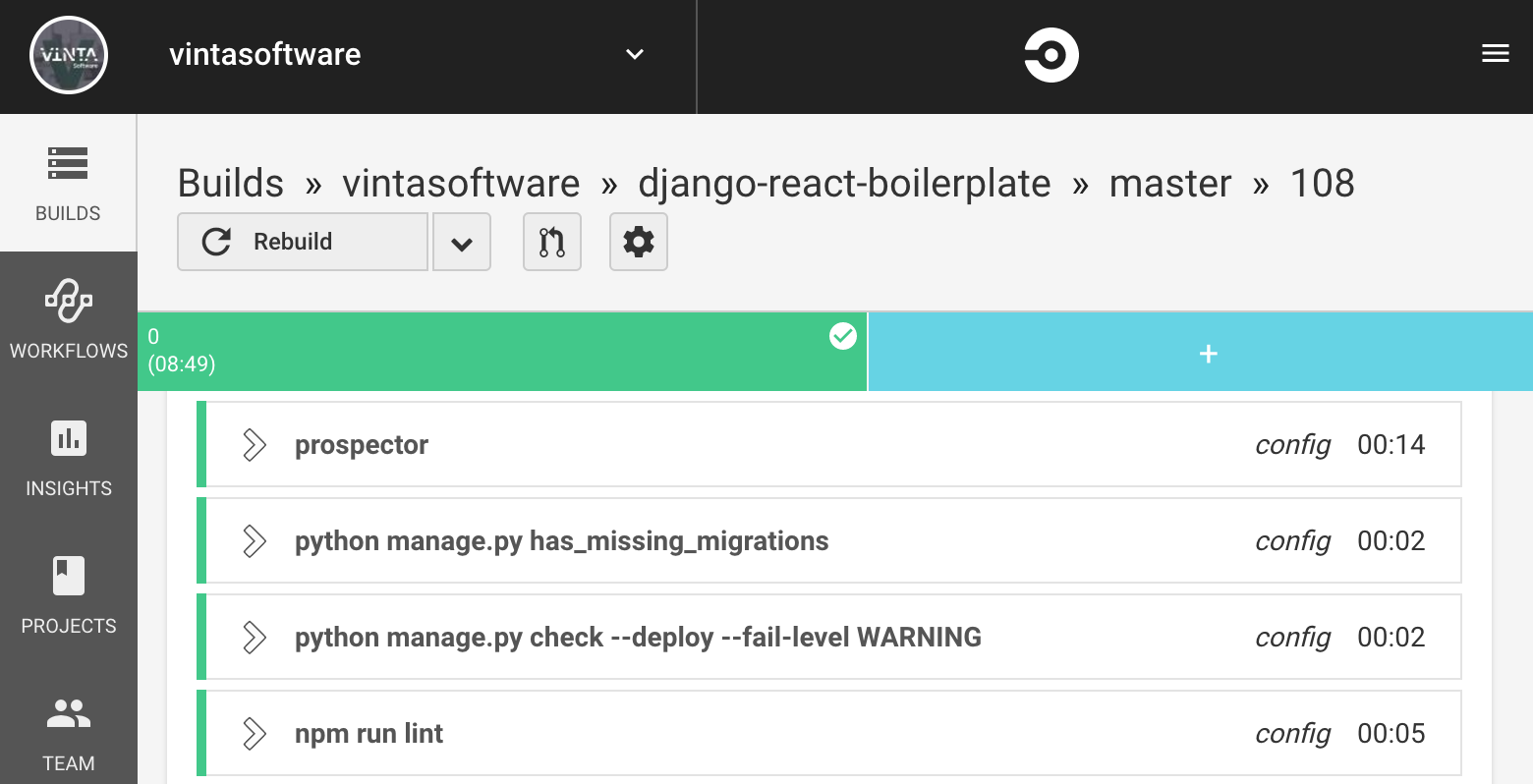Open the hamburger menu
Screen dimensions: 1533x784
[1495, 54]
